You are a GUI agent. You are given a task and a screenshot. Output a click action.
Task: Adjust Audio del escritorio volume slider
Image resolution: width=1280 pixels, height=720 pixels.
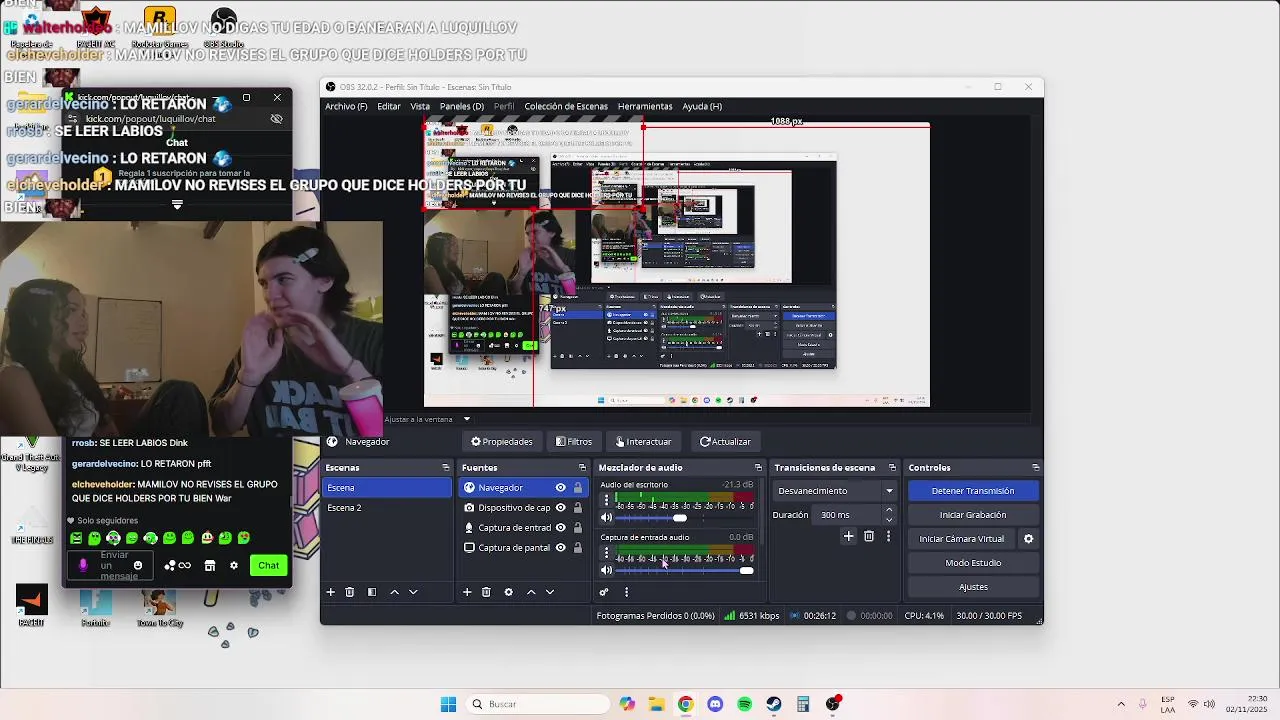point(680,518)
